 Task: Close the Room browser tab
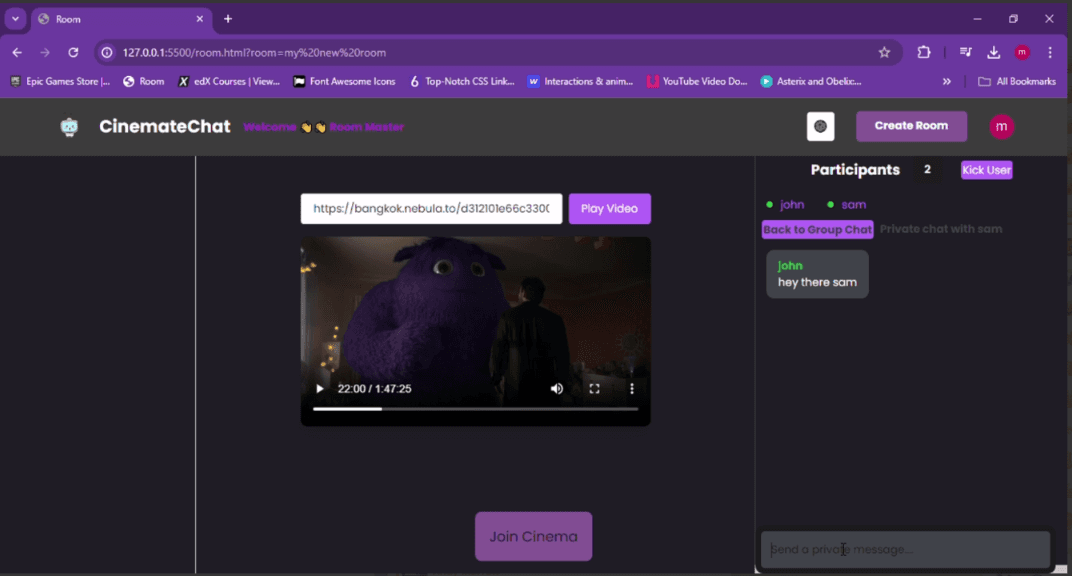200,19
